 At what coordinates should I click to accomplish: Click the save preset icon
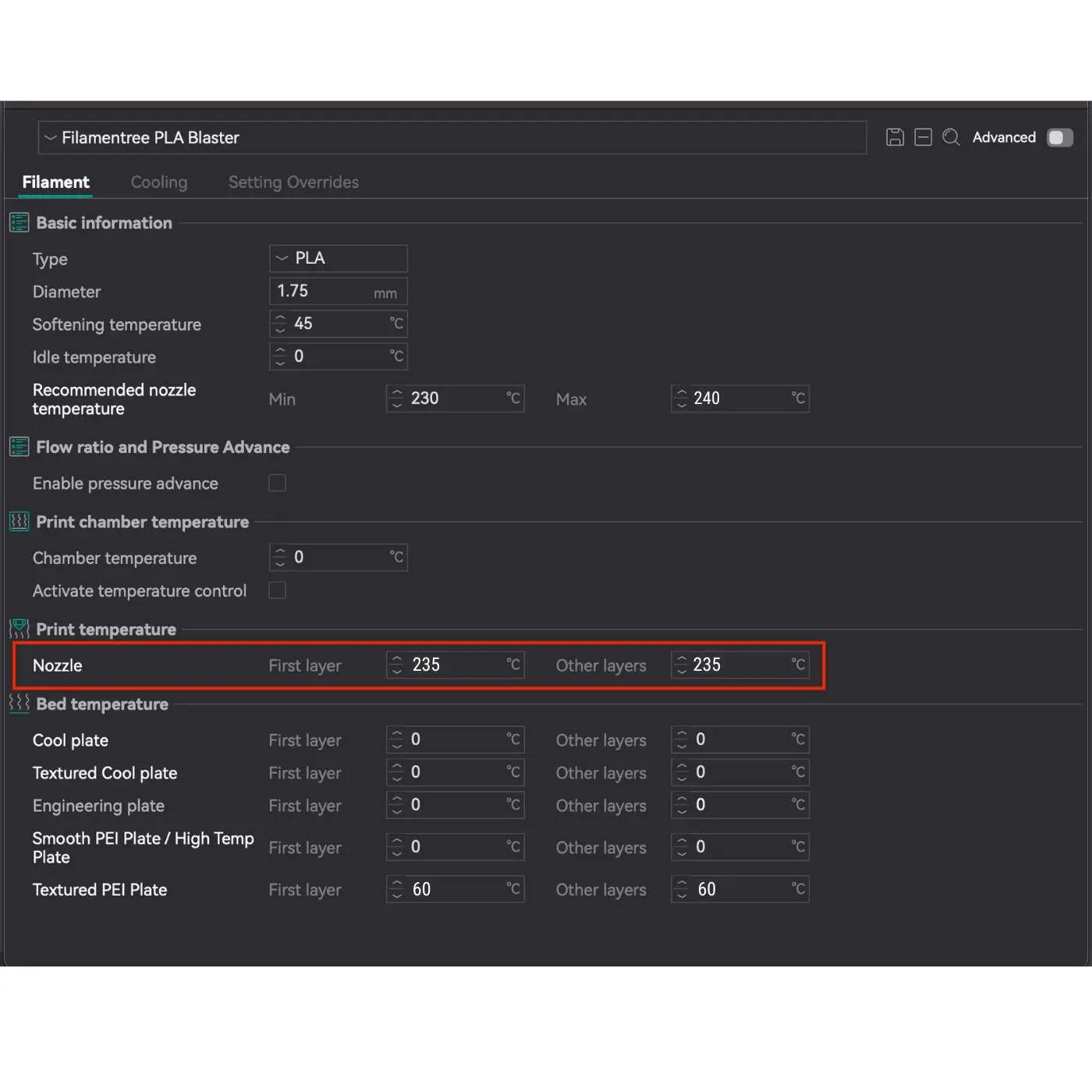pyautogui.click(x=895, y=137)
